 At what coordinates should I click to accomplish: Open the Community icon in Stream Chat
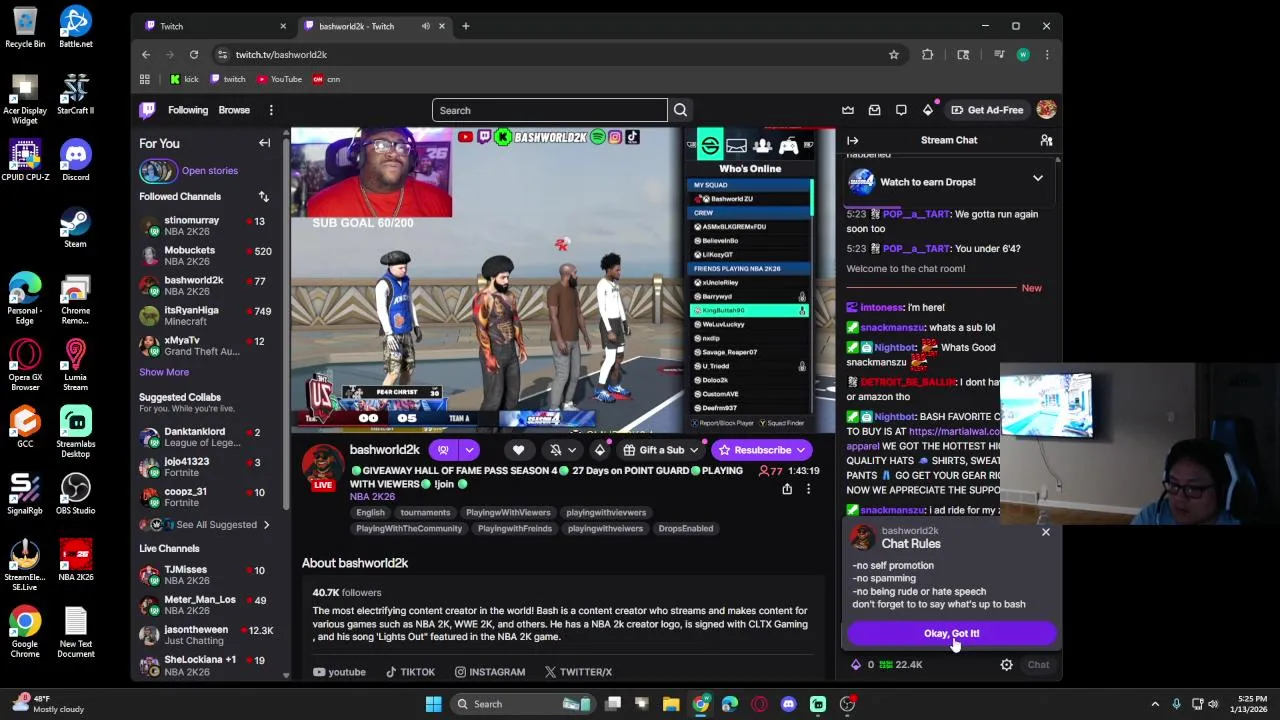[1046, 140]
